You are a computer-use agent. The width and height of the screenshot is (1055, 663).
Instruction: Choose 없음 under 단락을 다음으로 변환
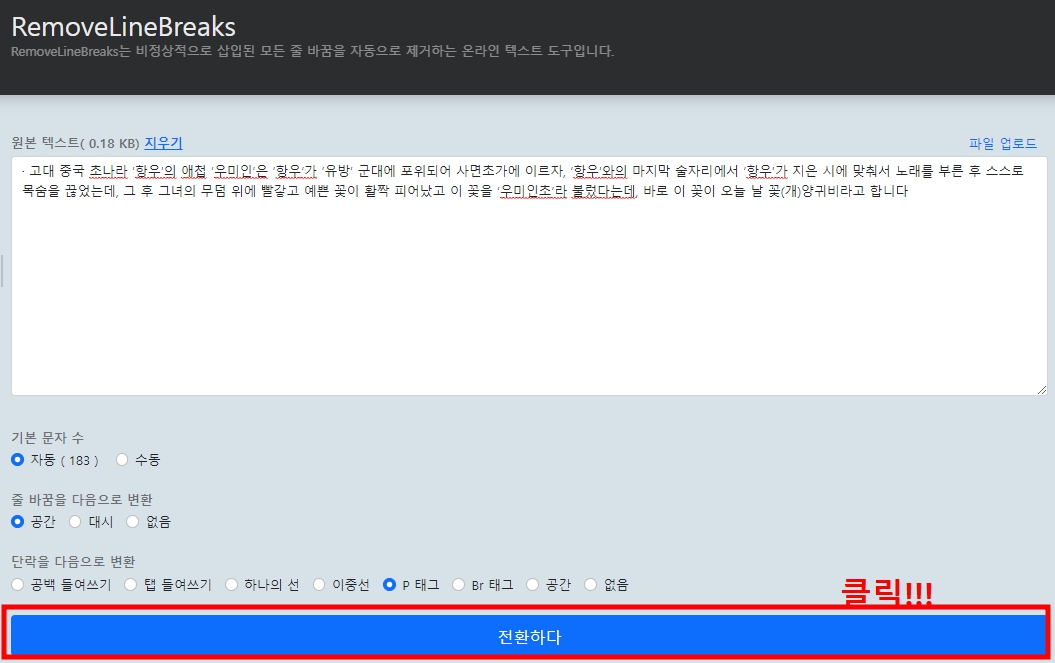[590, 584]
